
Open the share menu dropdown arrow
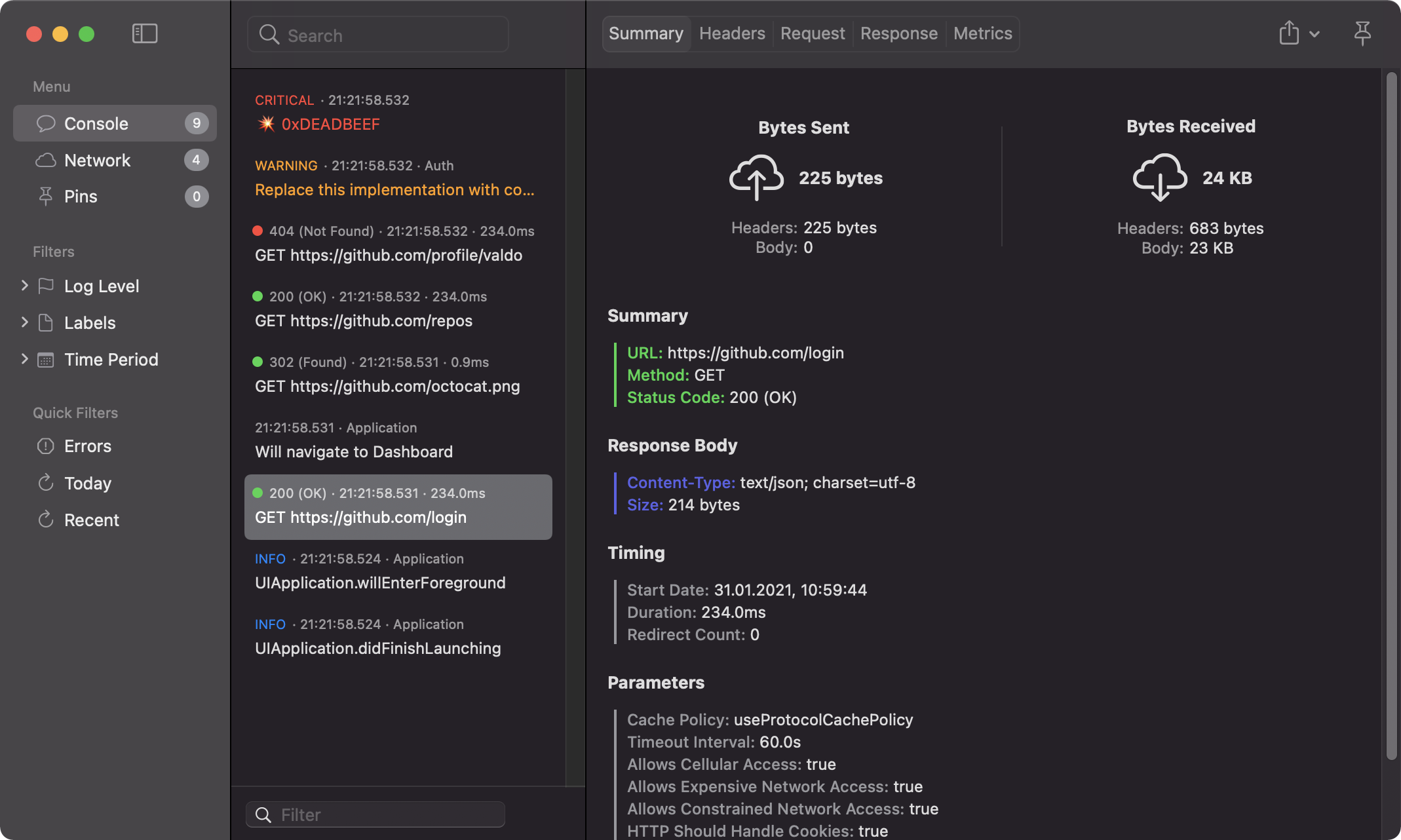click(x=1315, y=34)
